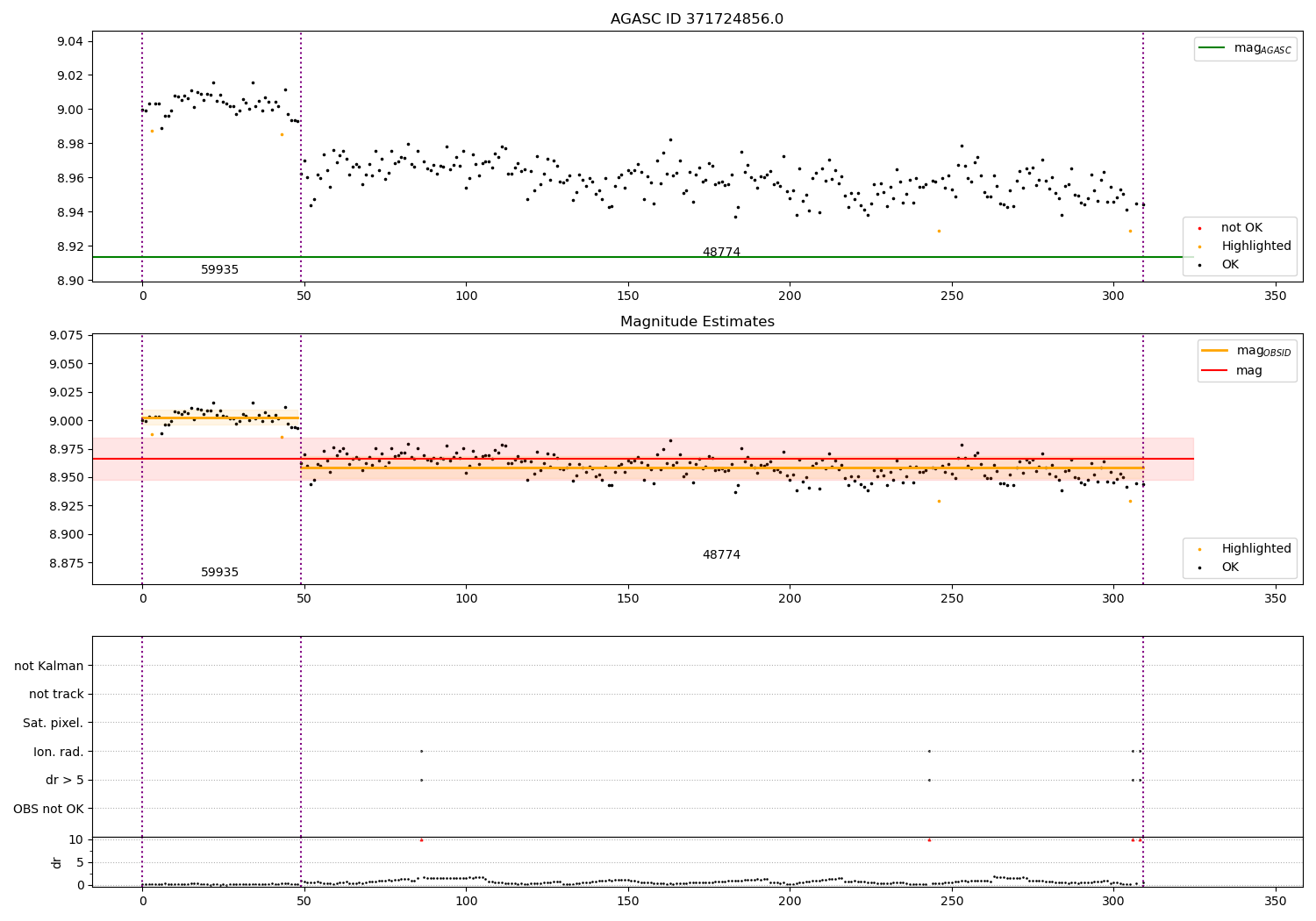Click the red dr marker near x=86
Viewport: 1316px width, 921px height.
421,839
